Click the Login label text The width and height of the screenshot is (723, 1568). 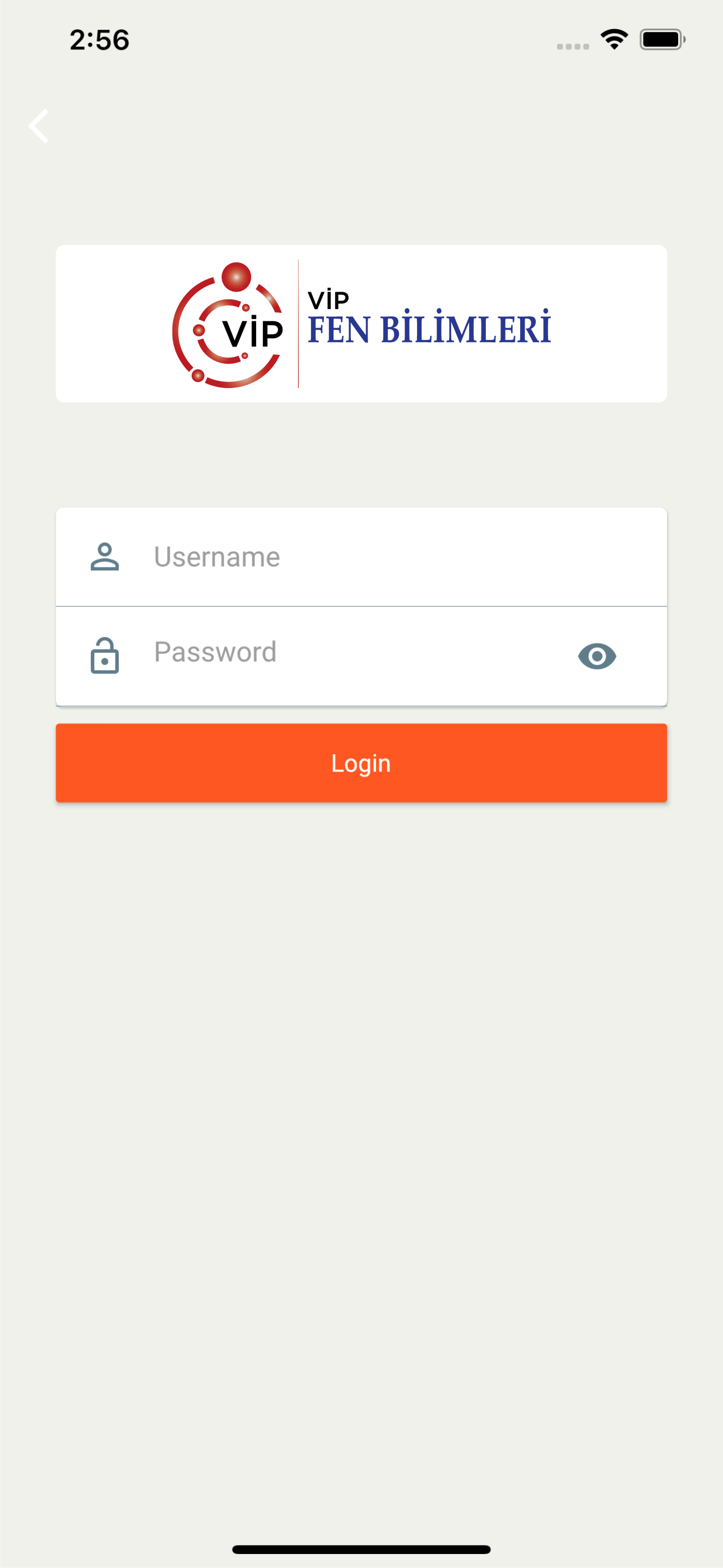coord(361,764)
